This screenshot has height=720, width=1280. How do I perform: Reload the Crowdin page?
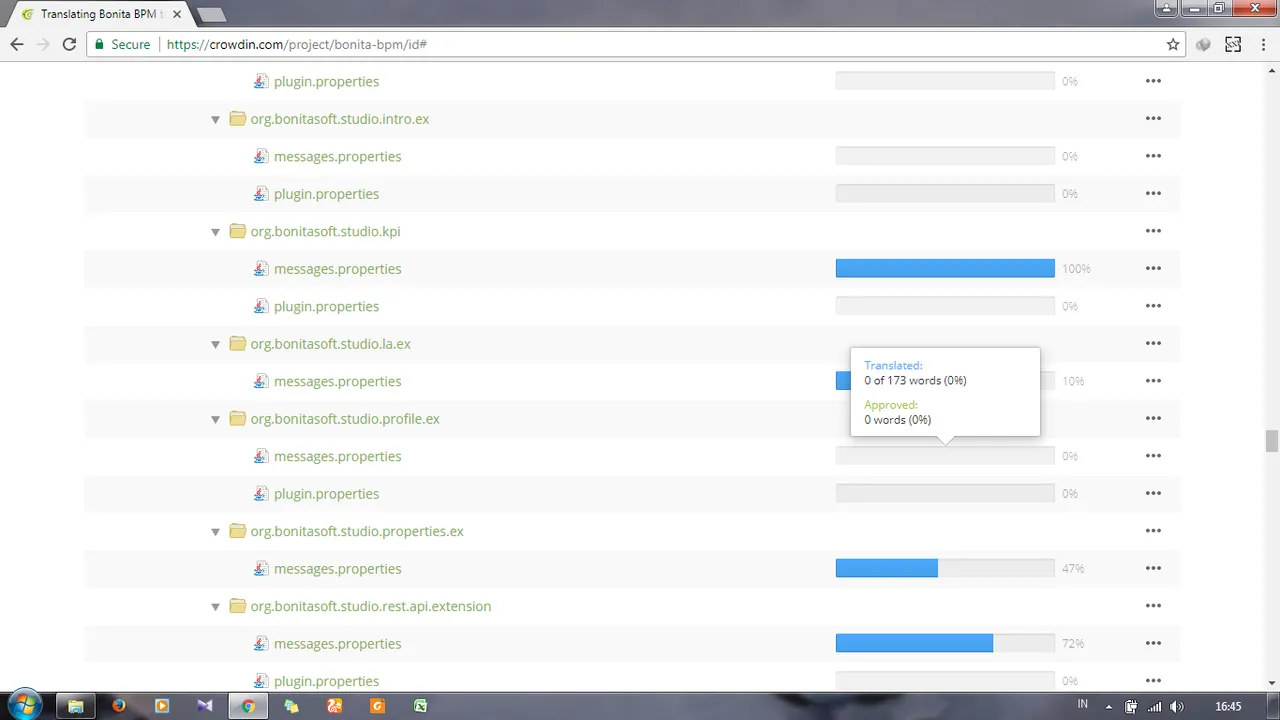[69, 44]
